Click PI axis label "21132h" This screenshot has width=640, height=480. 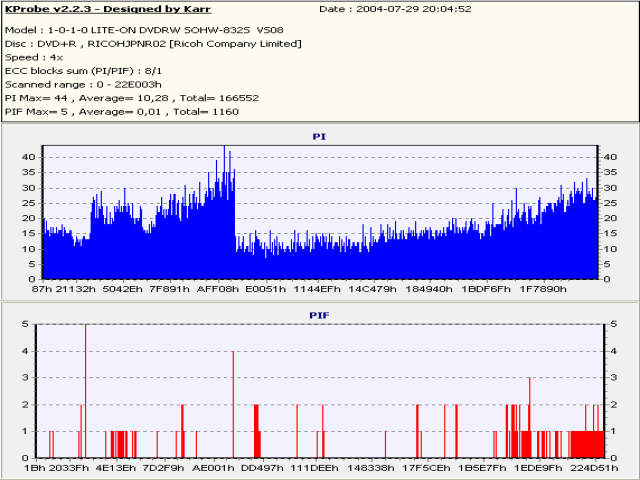pyautogui.click(x=76, y=289)
